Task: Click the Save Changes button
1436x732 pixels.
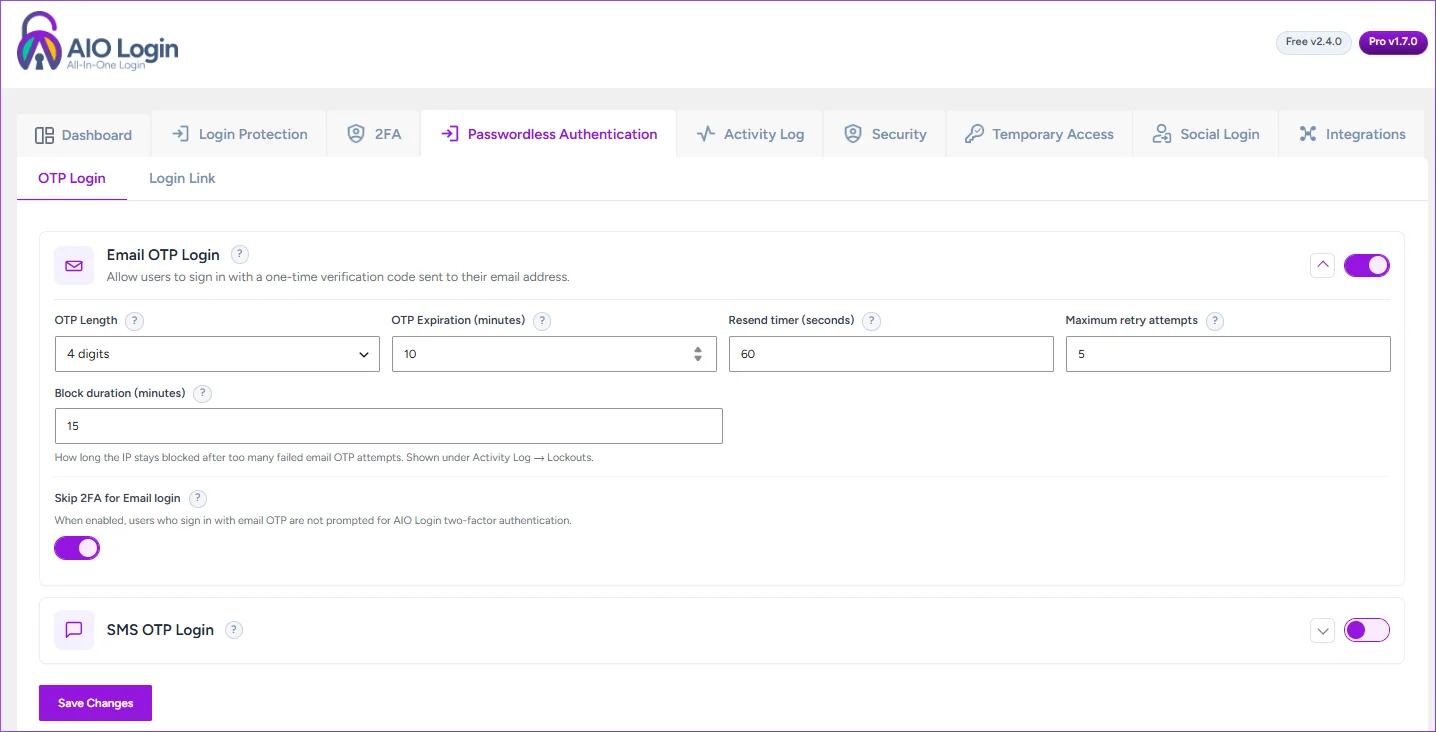Action: 95,703
